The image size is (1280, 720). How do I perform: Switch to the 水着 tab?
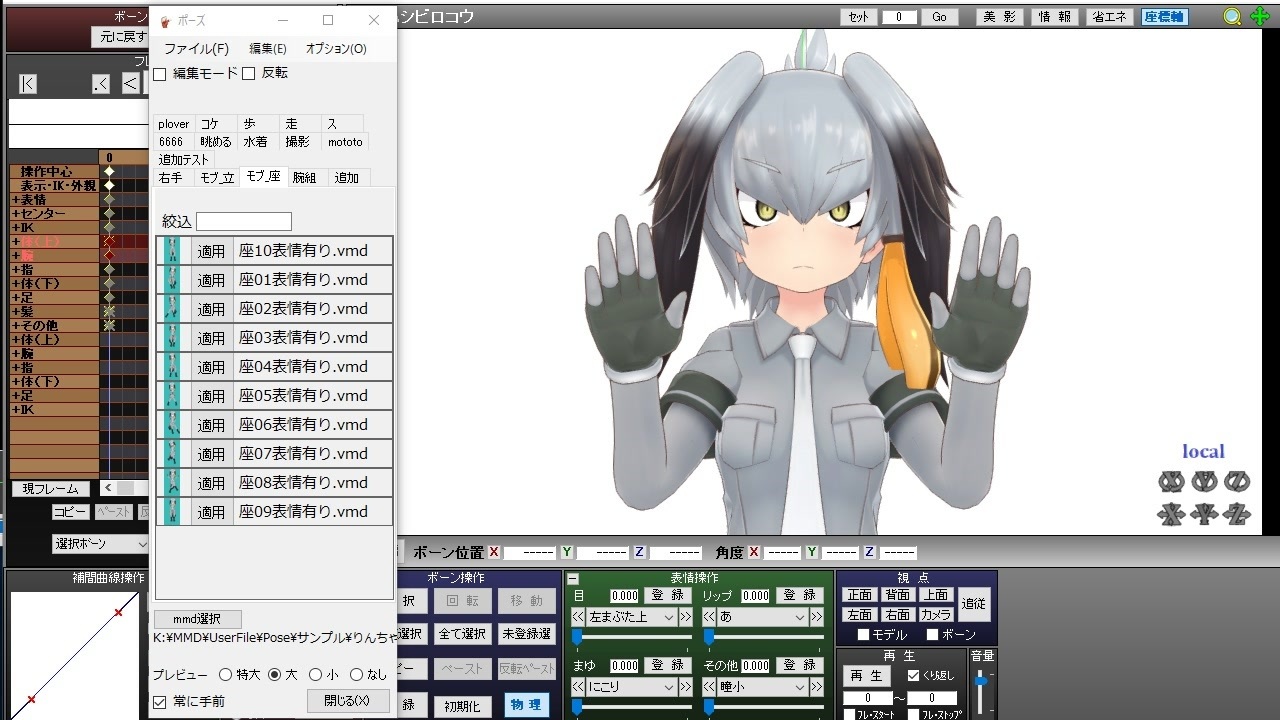tap(256, 142)
